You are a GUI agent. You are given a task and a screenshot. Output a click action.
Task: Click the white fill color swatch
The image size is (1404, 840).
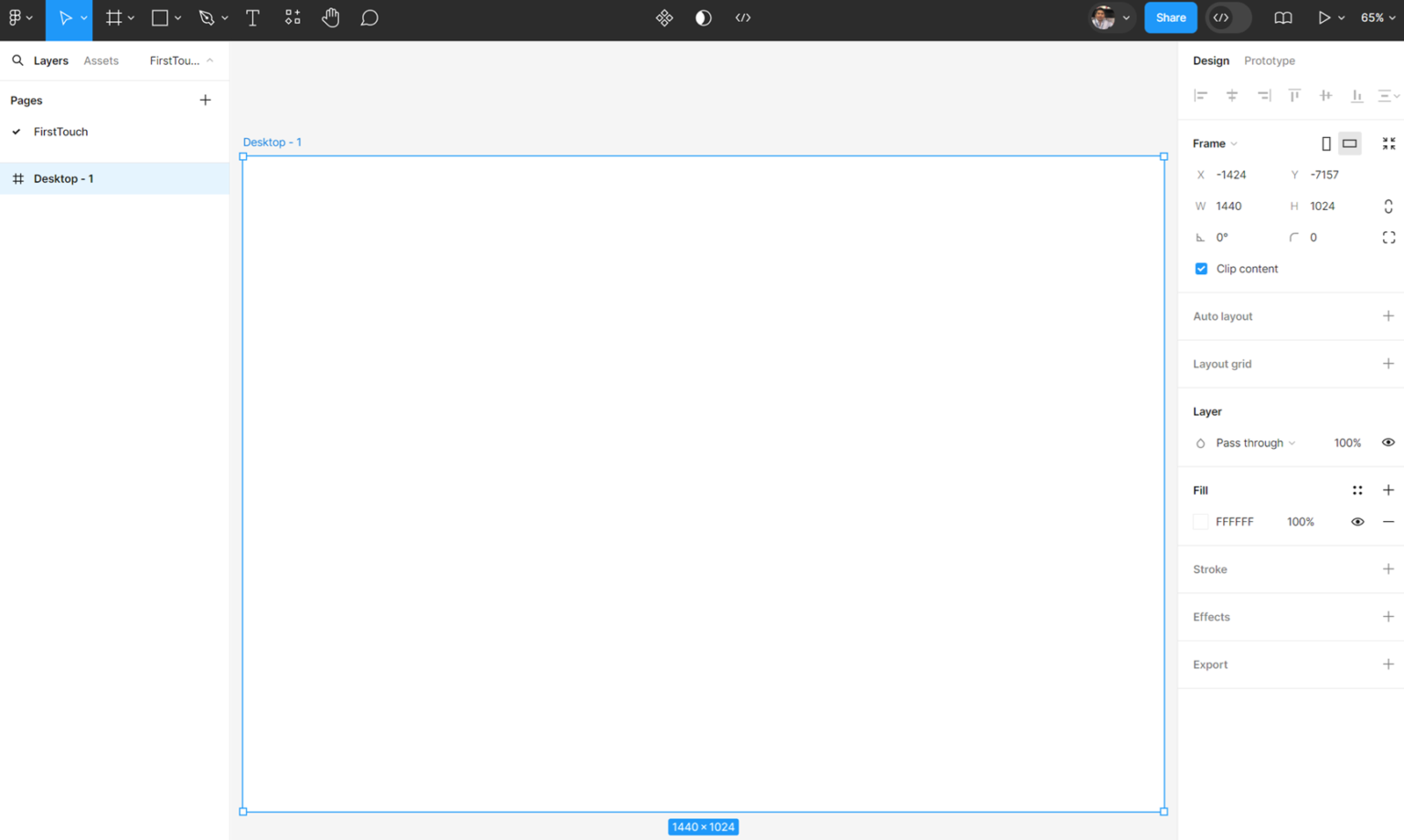(1200, 521)
